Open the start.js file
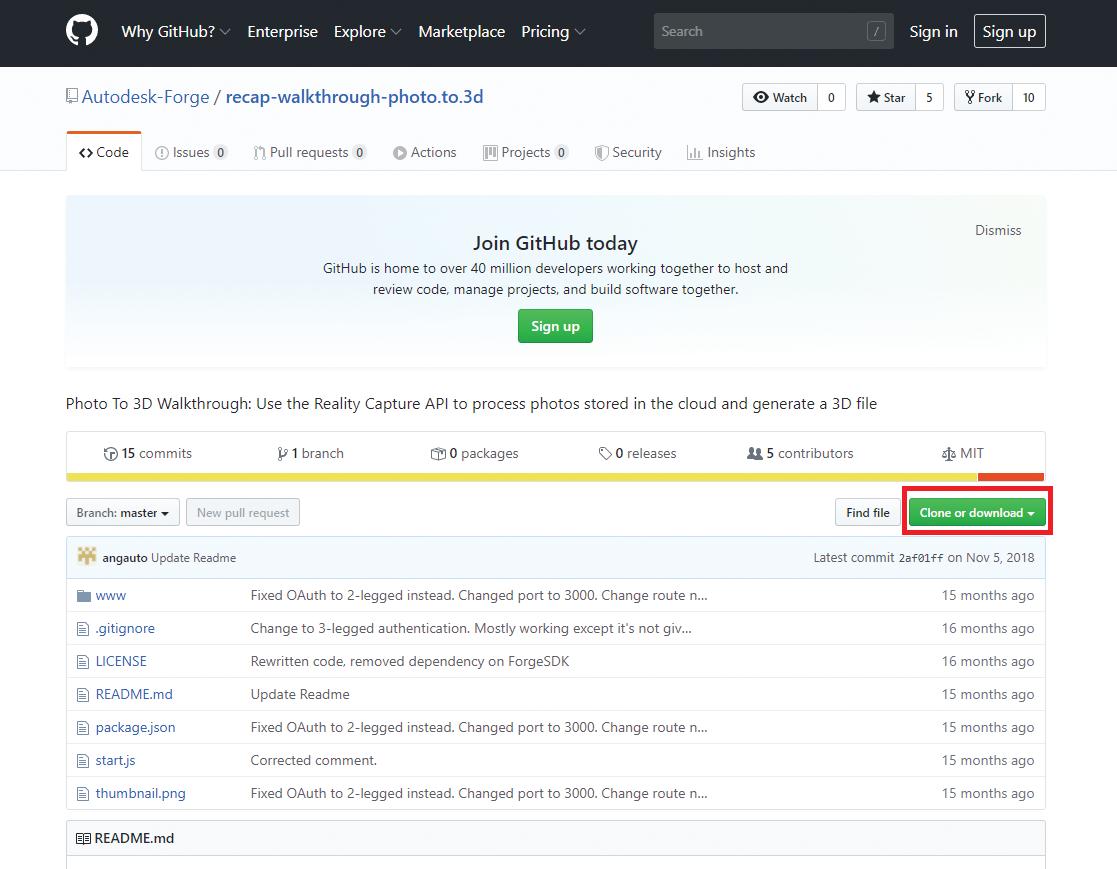Image resolution: width=1117 pixels, height=869 pixels. [x=115, y=760]
